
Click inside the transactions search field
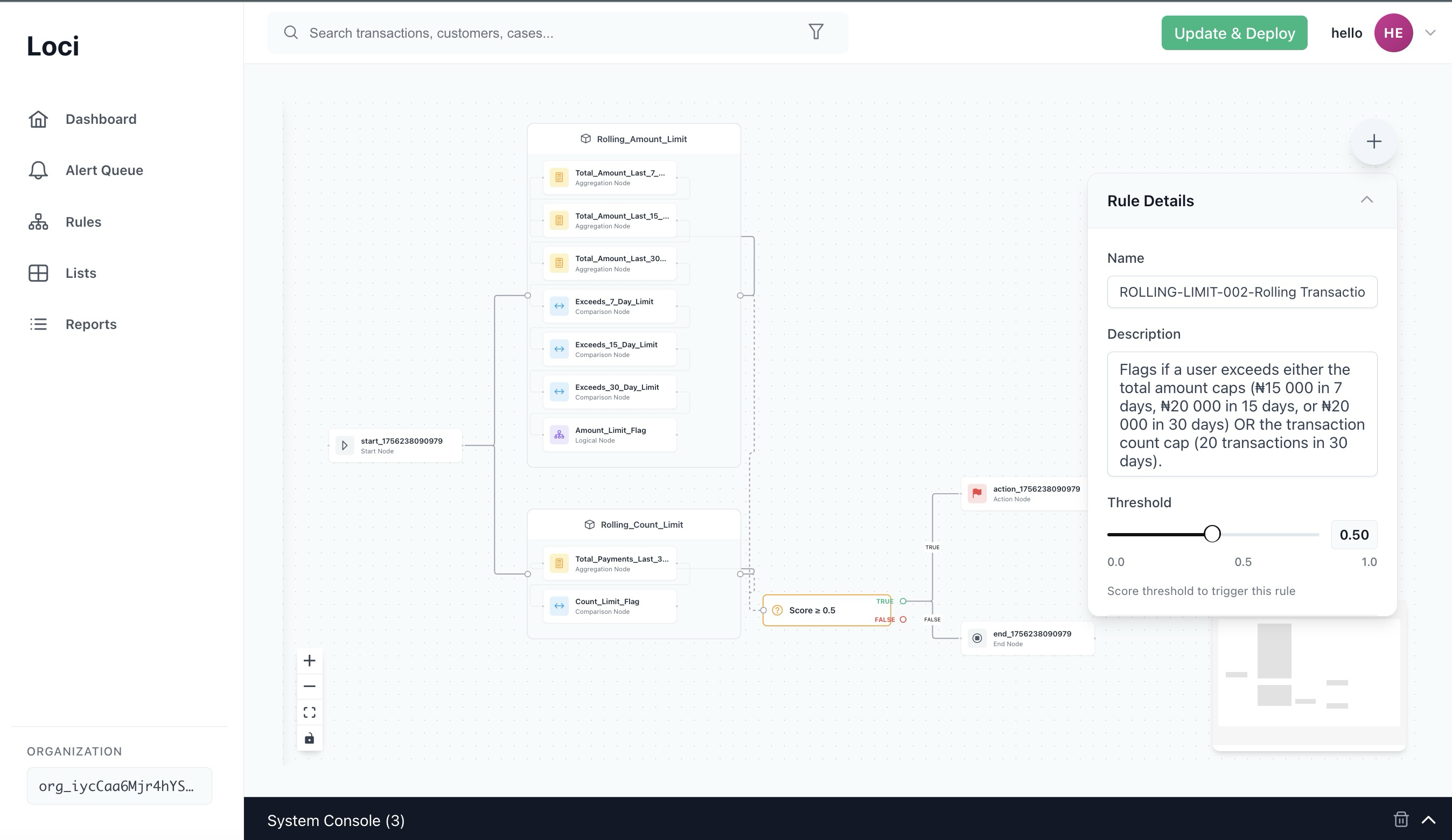coord(519,33)
